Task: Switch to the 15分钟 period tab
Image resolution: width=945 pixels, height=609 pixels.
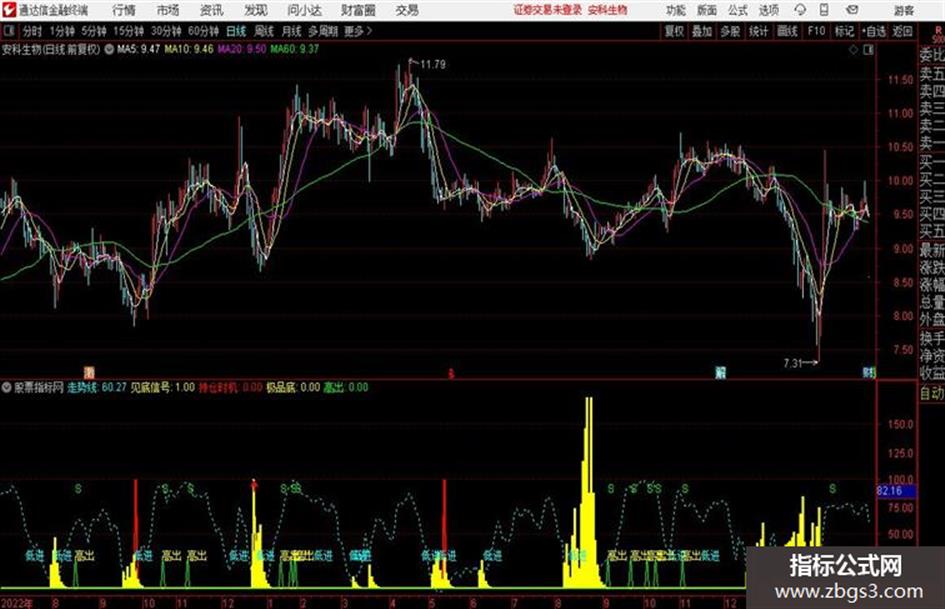Action: pyautogui.click(x=129, y=31)
